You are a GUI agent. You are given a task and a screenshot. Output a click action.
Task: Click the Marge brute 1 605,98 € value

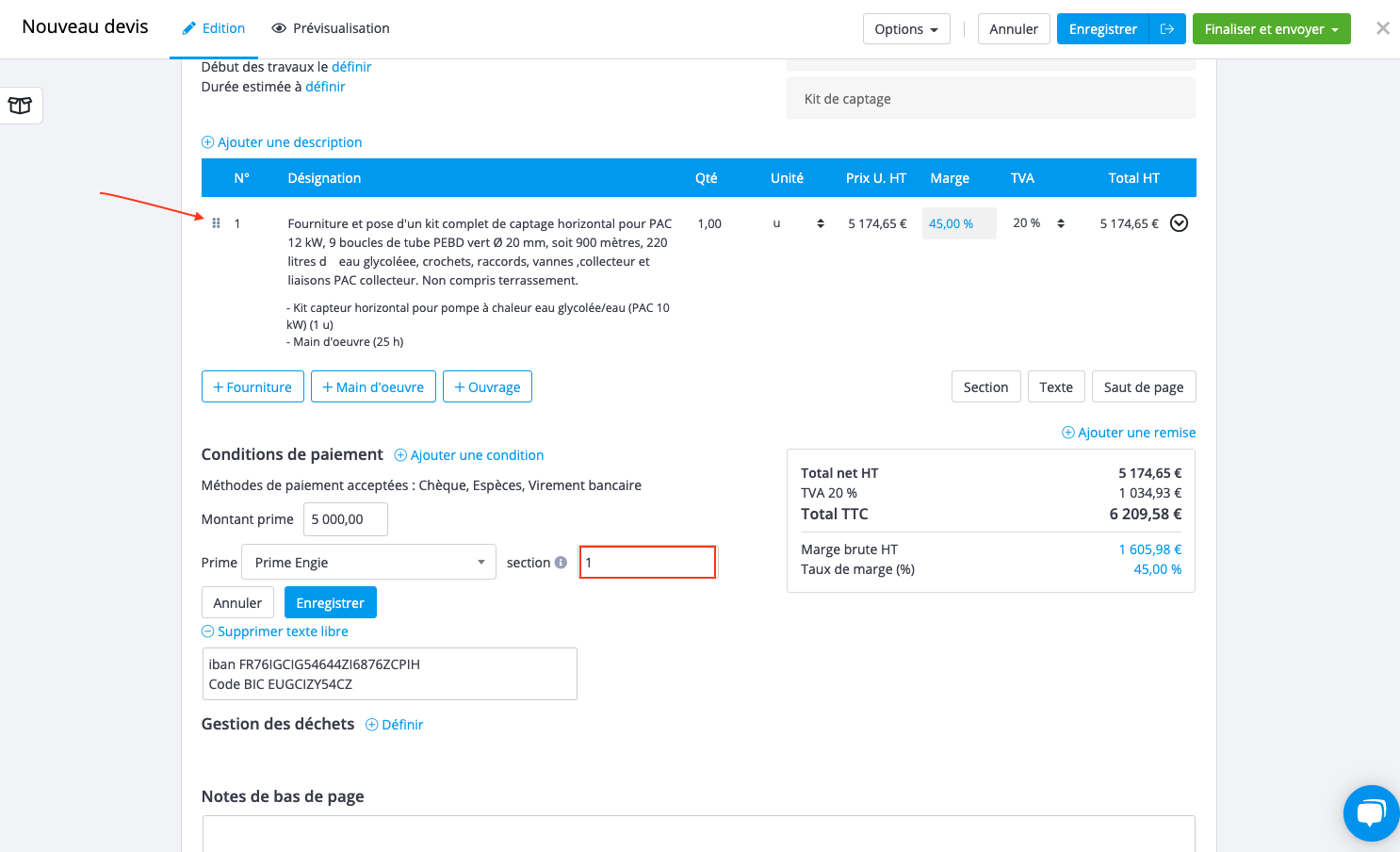[x=1150, y=549]
